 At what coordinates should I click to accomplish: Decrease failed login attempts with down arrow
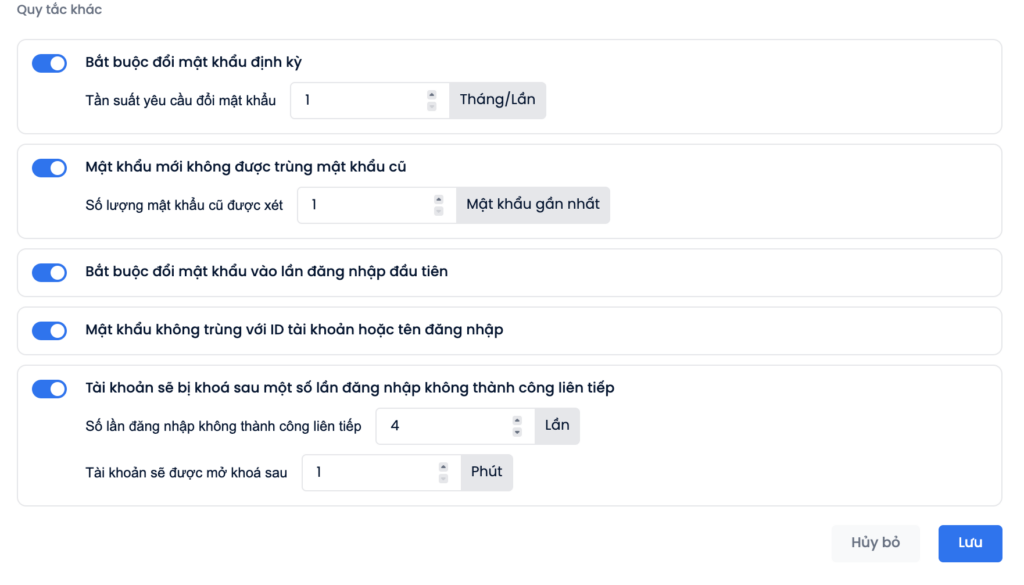pos(517,432)
